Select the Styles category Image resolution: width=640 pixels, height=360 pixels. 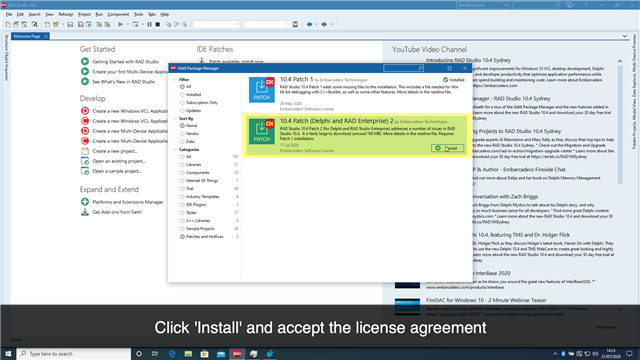(182, 213)
